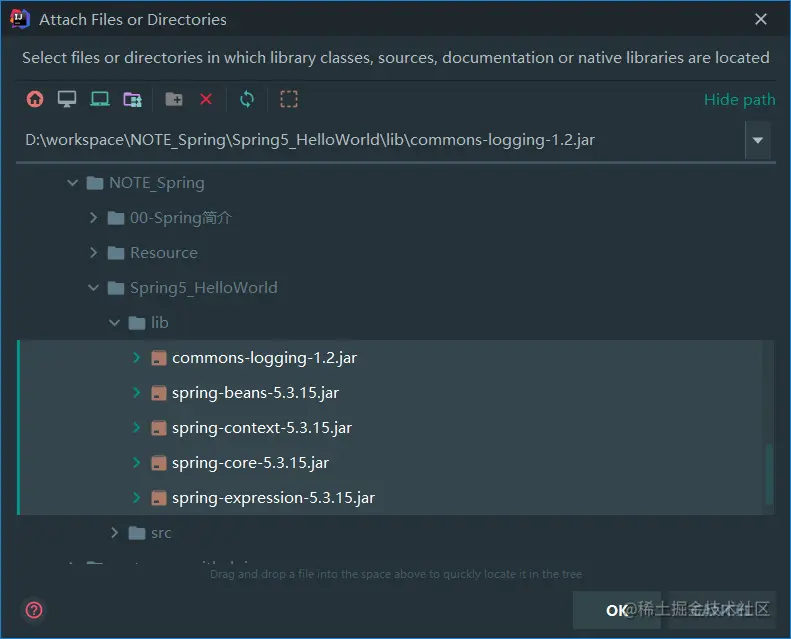The width and height of the screenshot is (791, 639).
Task: Delete selected item with red X icon
Action: point(206,99)
